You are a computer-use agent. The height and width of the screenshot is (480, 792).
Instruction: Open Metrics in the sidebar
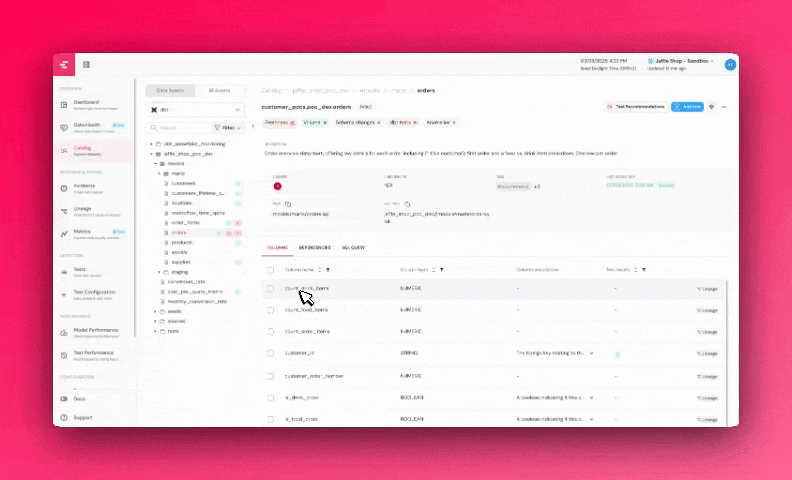[93, 234]
